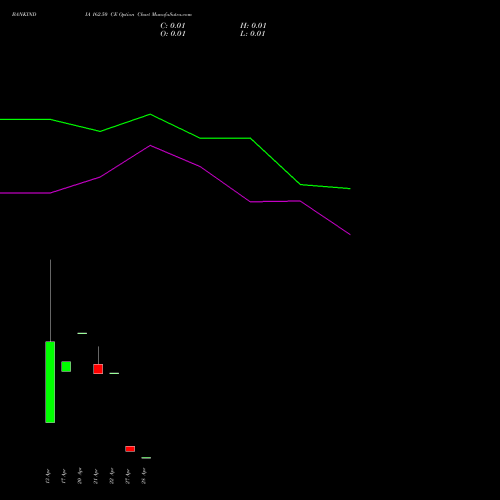Viewport: 500px width, 500px height.
Task: Click the BANKIND symbol label
Action: click(x=24, y=14)
